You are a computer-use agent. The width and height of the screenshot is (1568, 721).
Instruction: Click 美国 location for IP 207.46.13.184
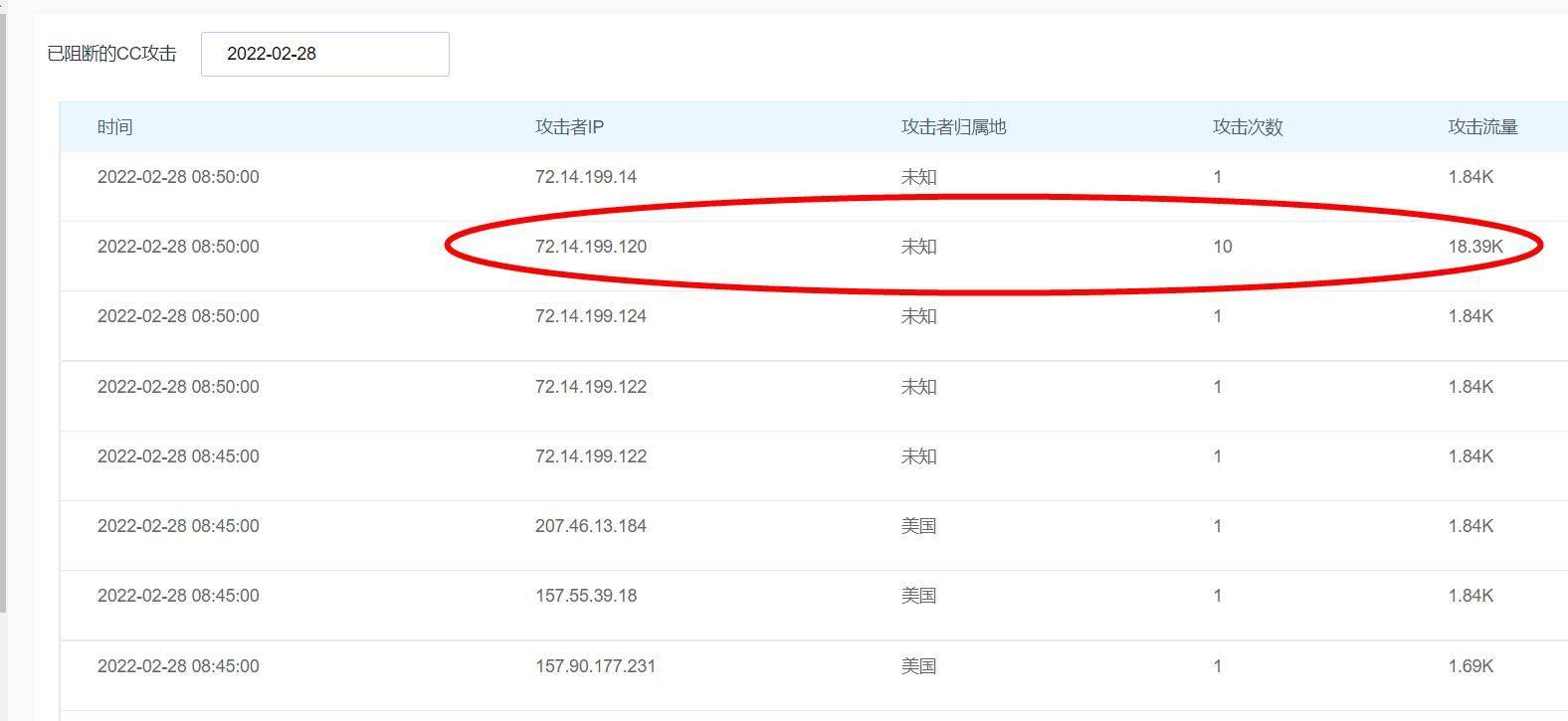919,526
